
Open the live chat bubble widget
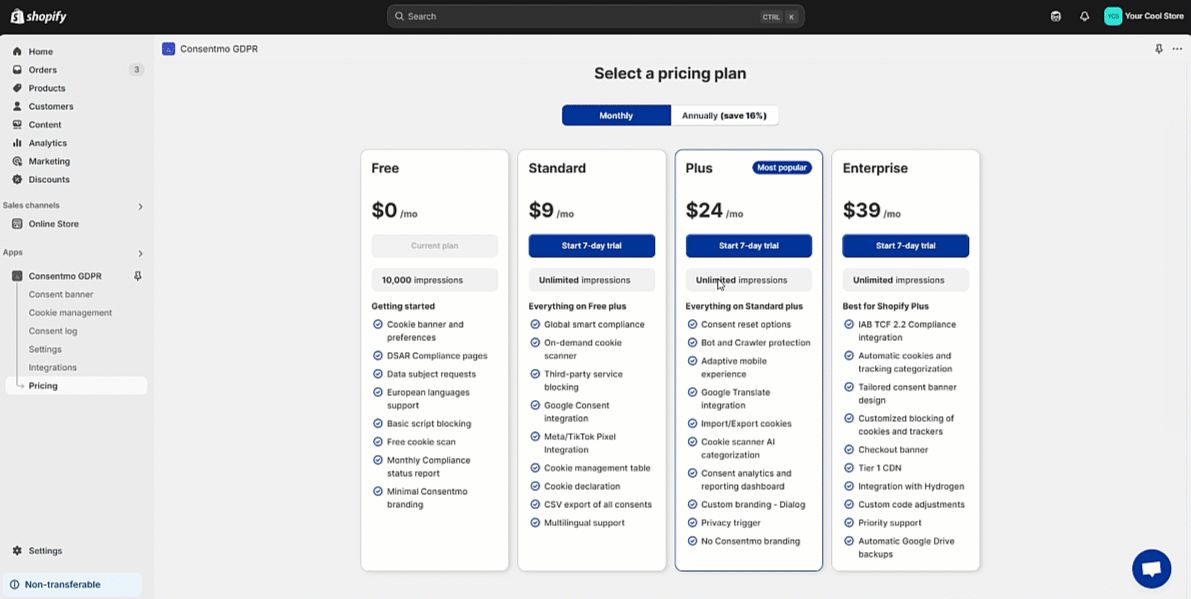(1151, 568)
